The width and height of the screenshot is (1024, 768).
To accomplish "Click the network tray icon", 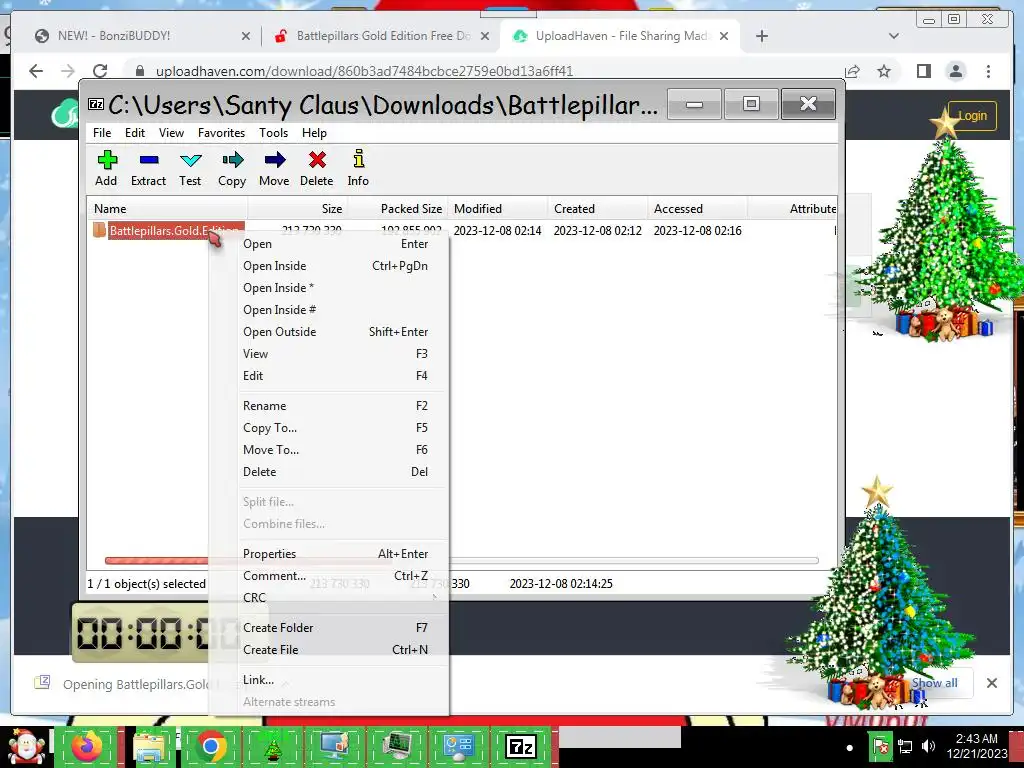I will (905, 746).
